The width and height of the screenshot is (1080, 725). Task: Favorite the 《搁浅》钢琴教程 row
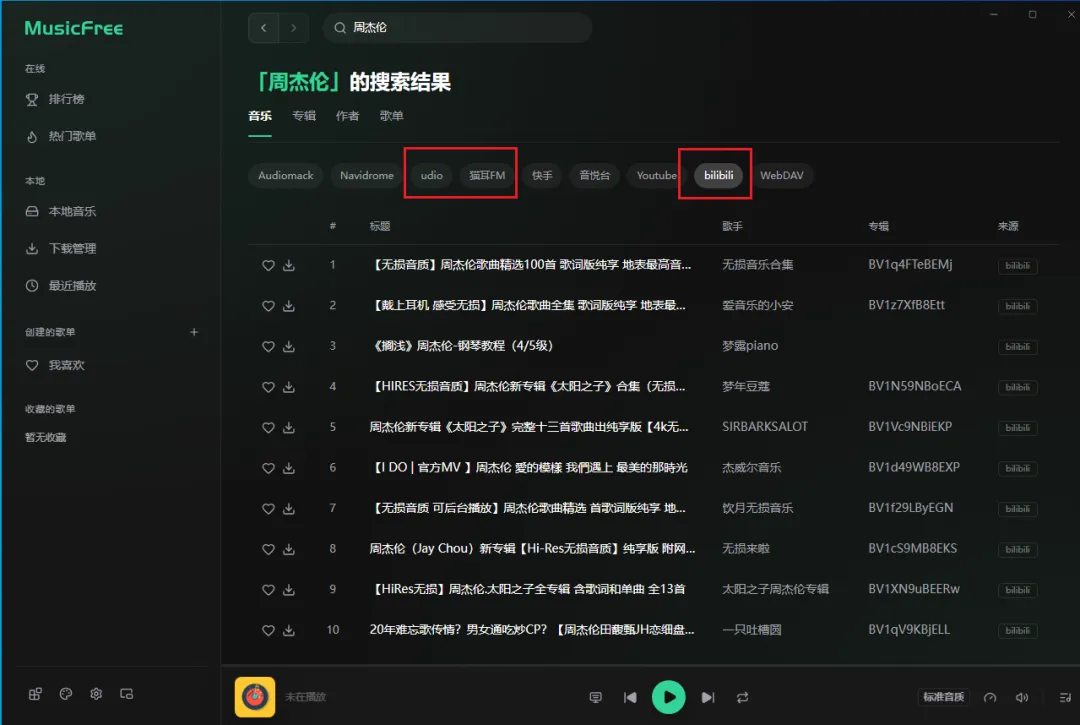click(268, 346)
